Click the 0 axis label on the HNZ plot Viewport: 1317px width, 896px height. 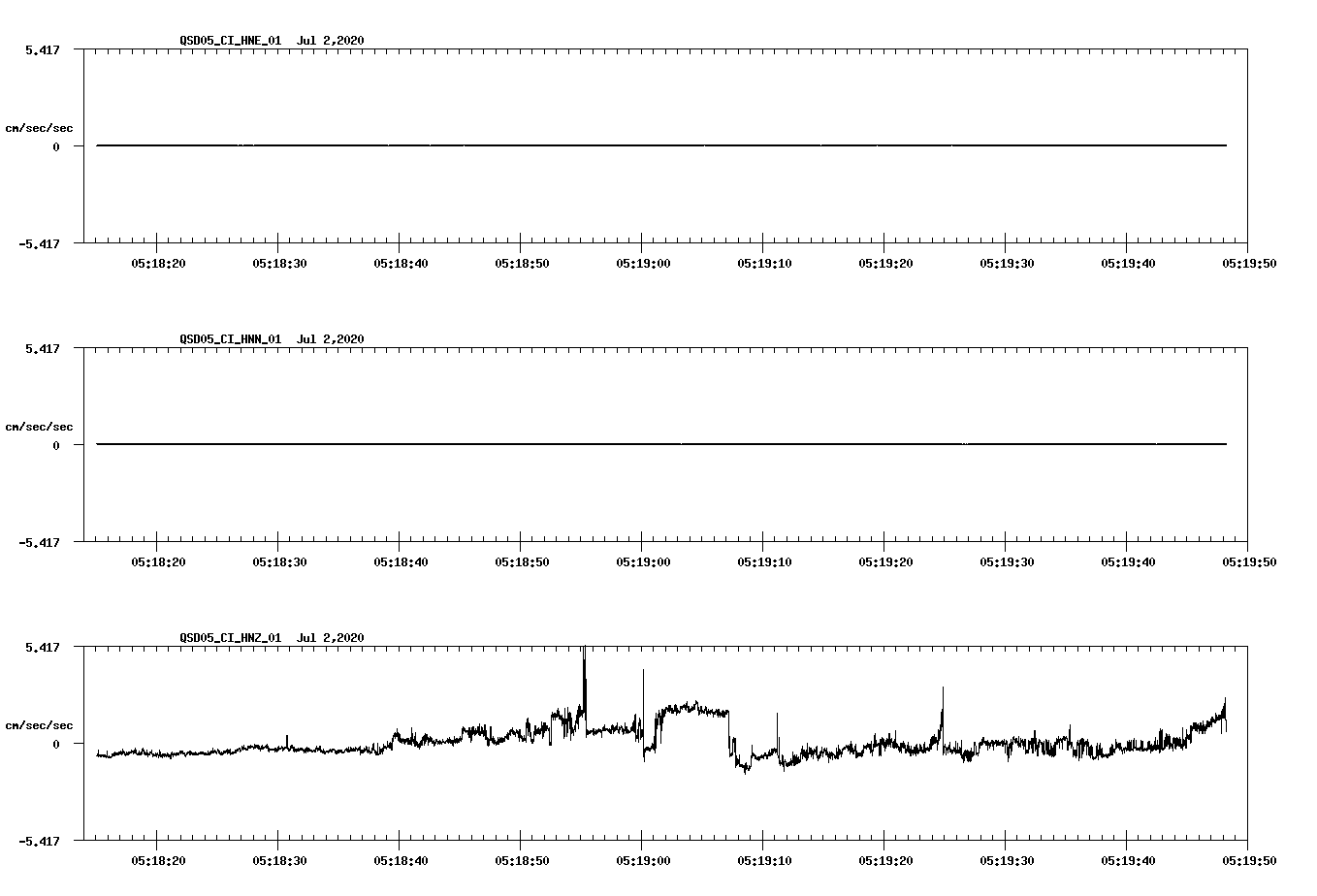56,744
